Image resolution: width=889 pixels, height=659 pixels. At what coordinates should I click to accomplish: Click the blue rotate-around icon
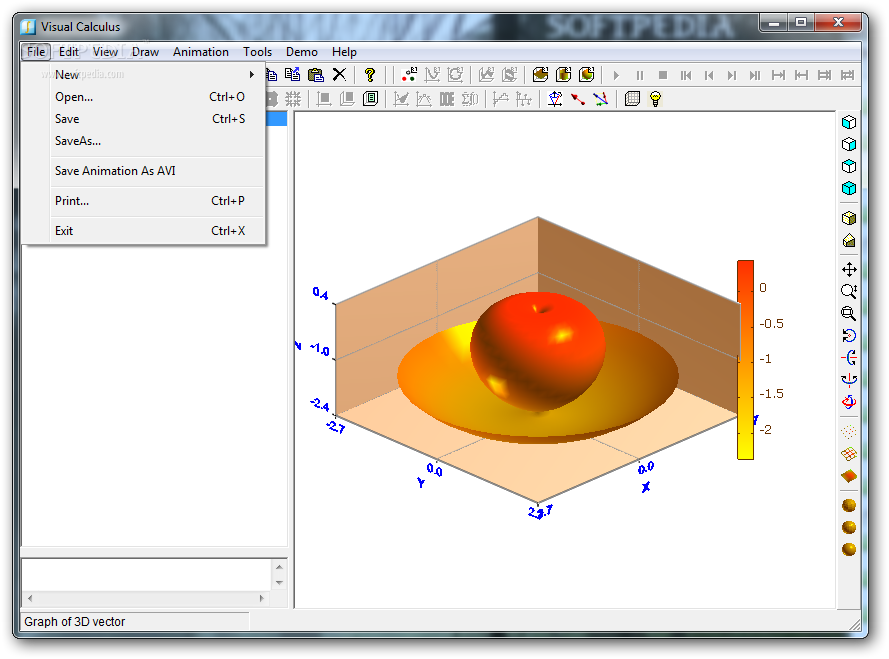[849, 336]
